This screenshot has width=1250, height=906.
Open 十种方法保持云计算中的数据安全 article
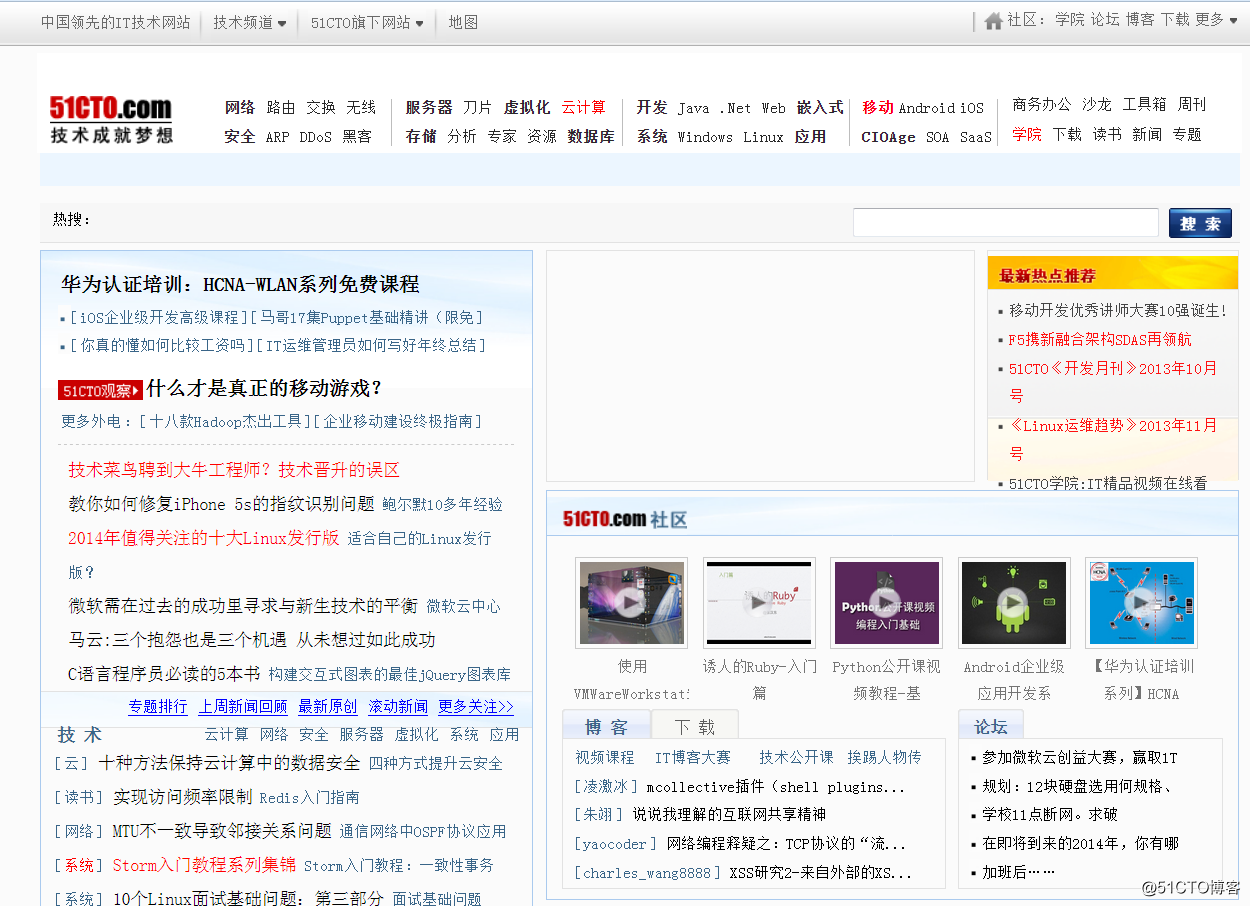(x=229, y=763)
